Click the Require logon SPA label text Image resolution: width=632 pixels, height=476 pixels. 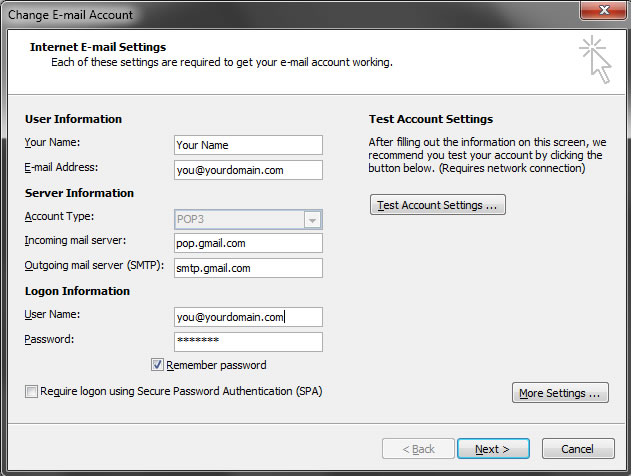pyautogui.click(x=181, y=391)
